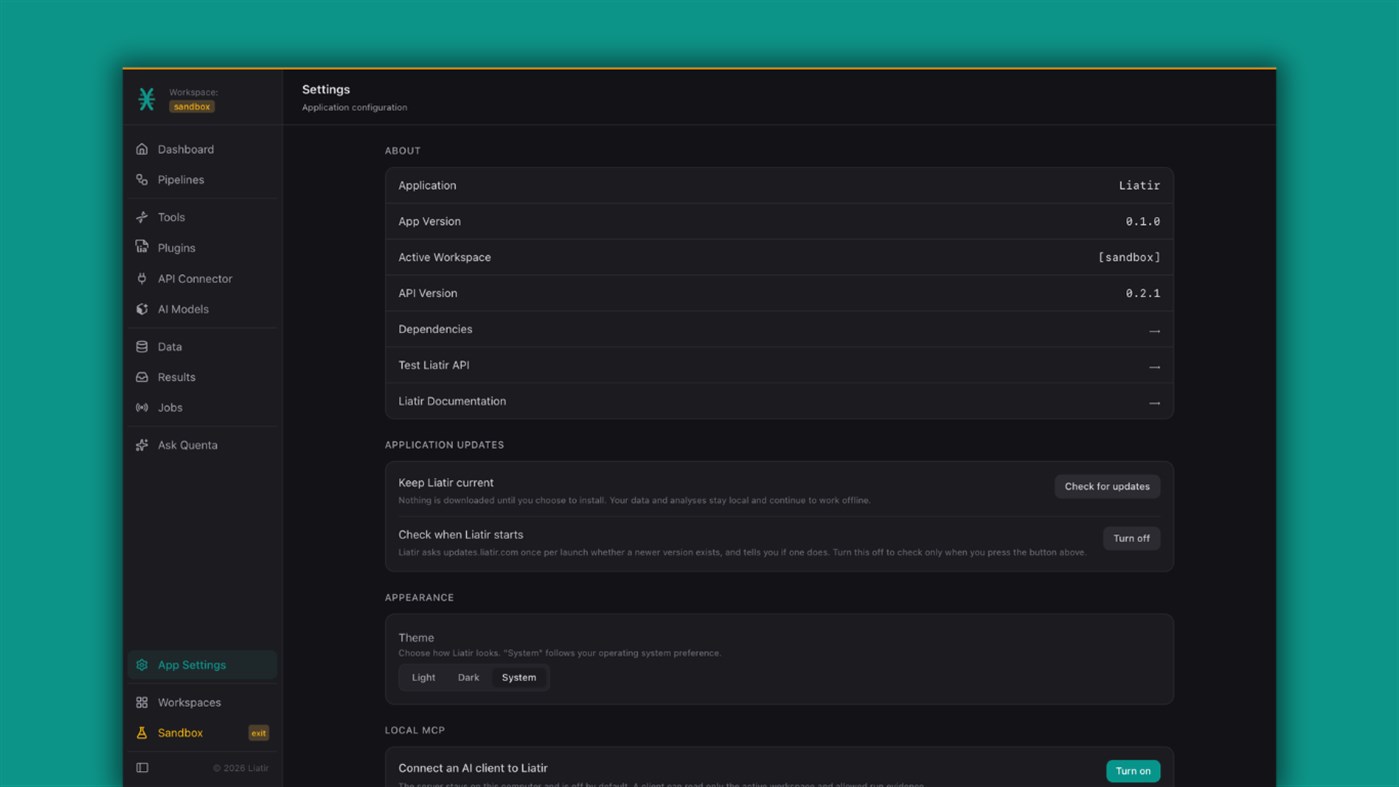Click the App Version value 0.1.0
This screenshot has height=787, width=1399.
(1143, 222)
